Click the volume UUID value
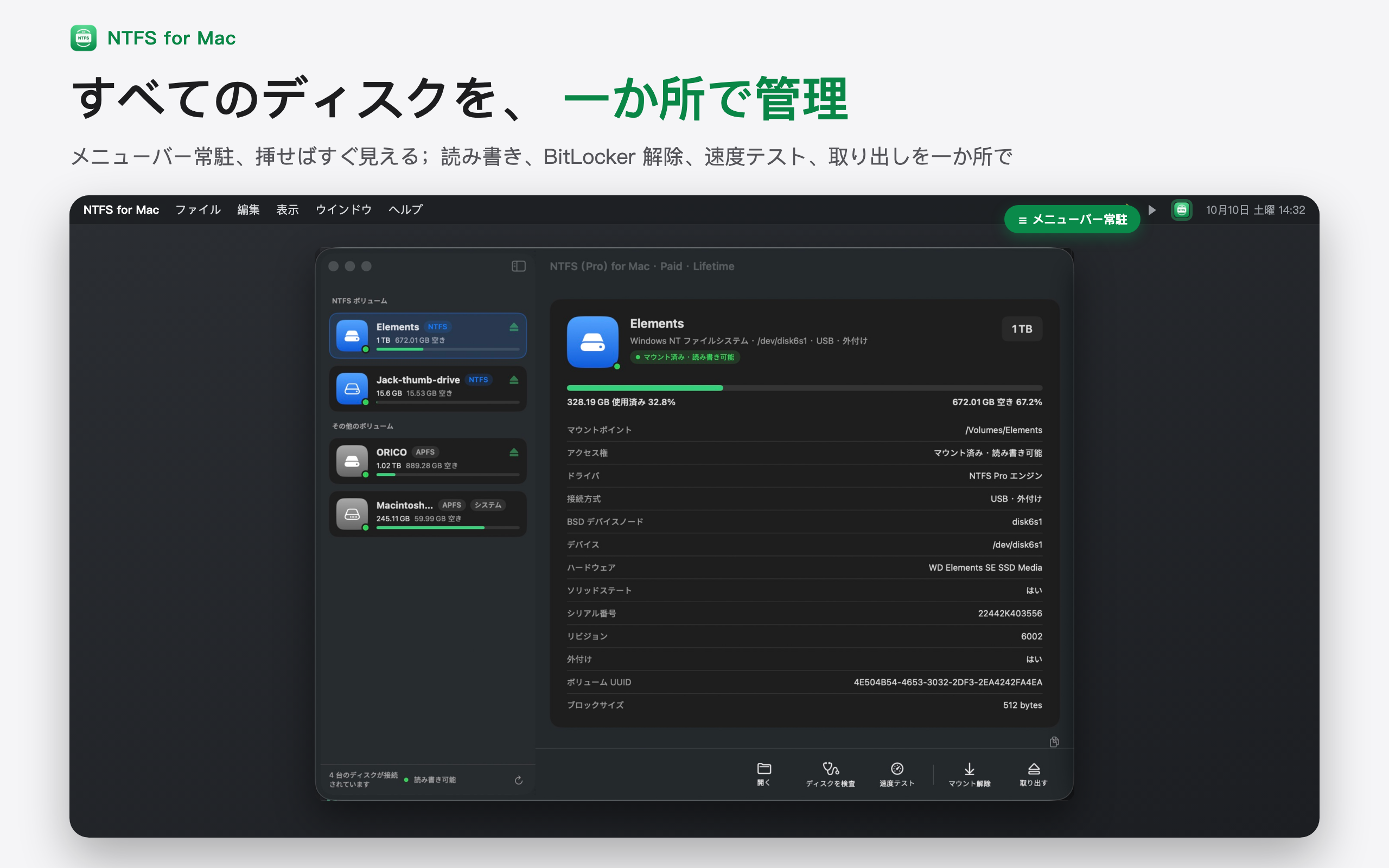The height and width of the screenshot is (868, 1389). click(948, 682)
